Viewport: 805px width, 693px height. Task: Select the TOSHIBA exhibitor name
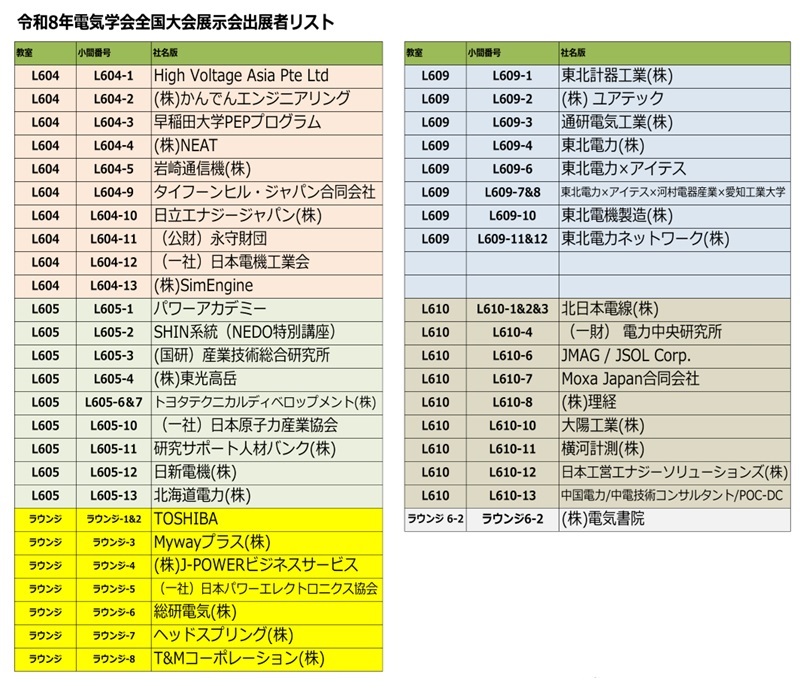tap(186, 519)
